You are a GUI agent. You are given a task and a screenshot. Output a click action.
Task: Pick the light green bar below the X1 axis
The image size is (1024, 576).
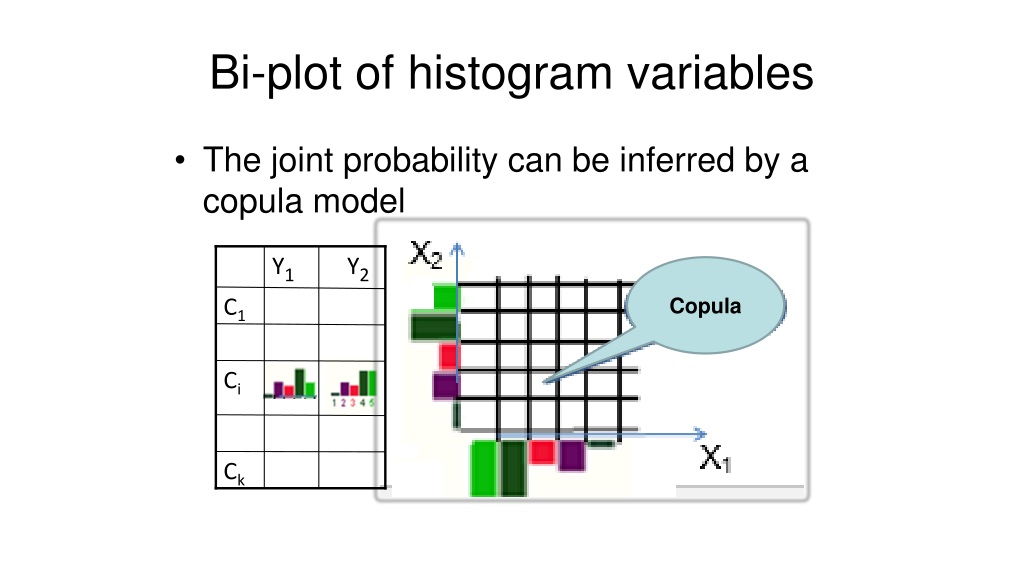[x=483, y=468]
